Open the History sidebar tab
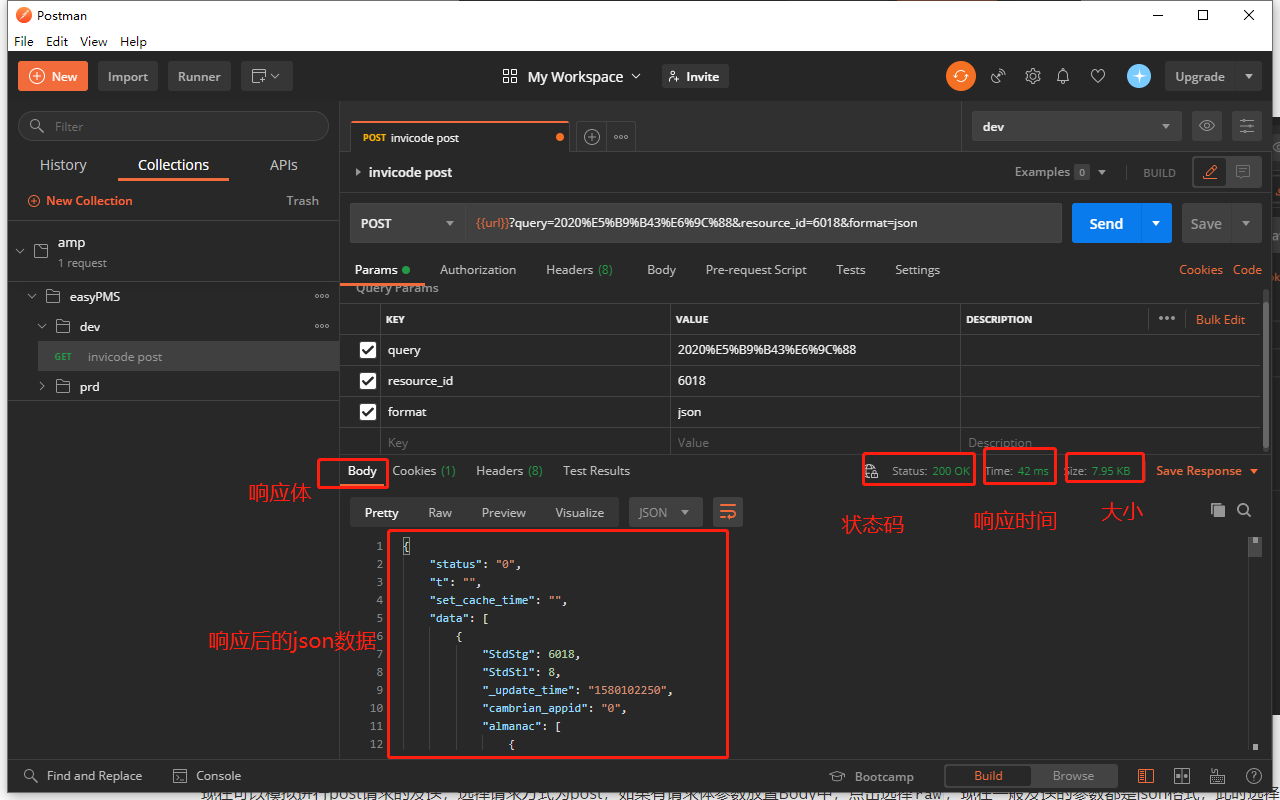The height and width of the screenshot is (800, 1280). [x=63, y=165]
